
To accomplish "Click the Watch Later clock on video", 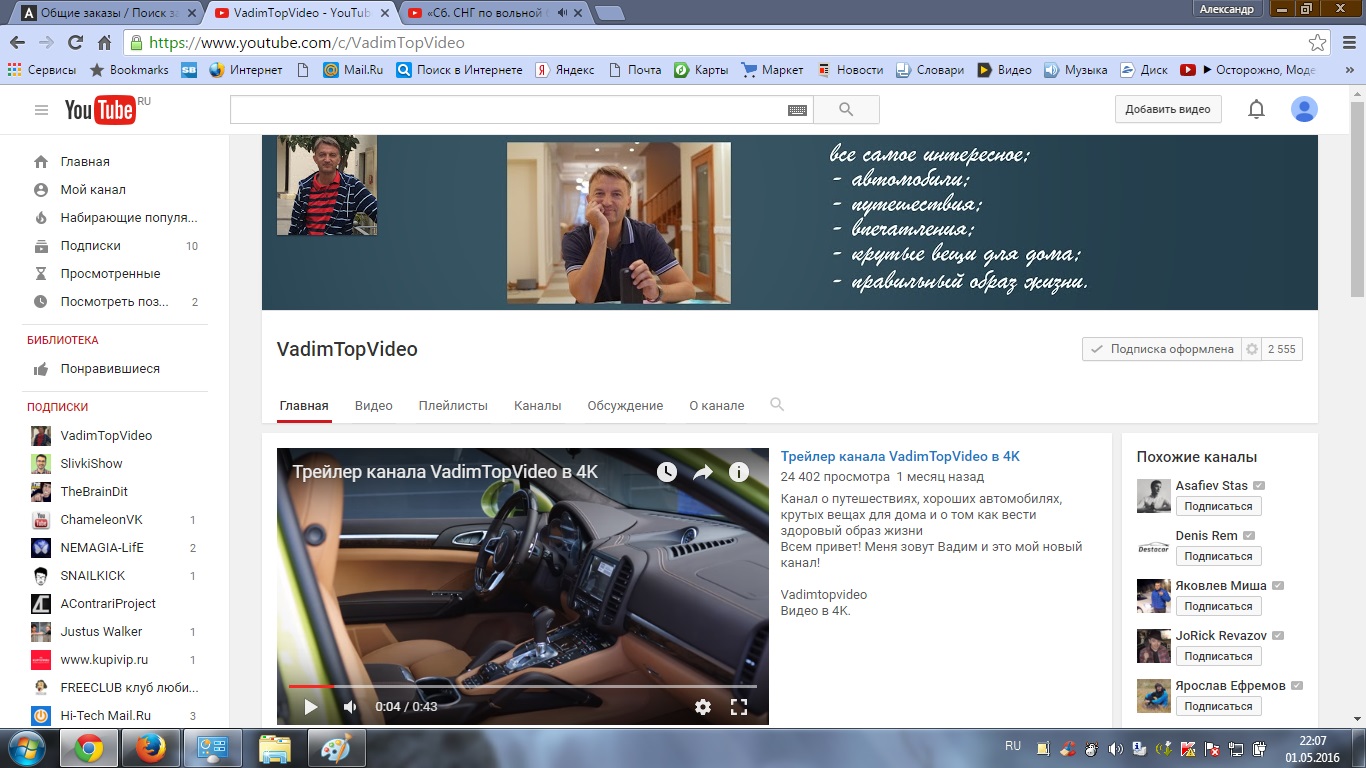I will point(667,472).
